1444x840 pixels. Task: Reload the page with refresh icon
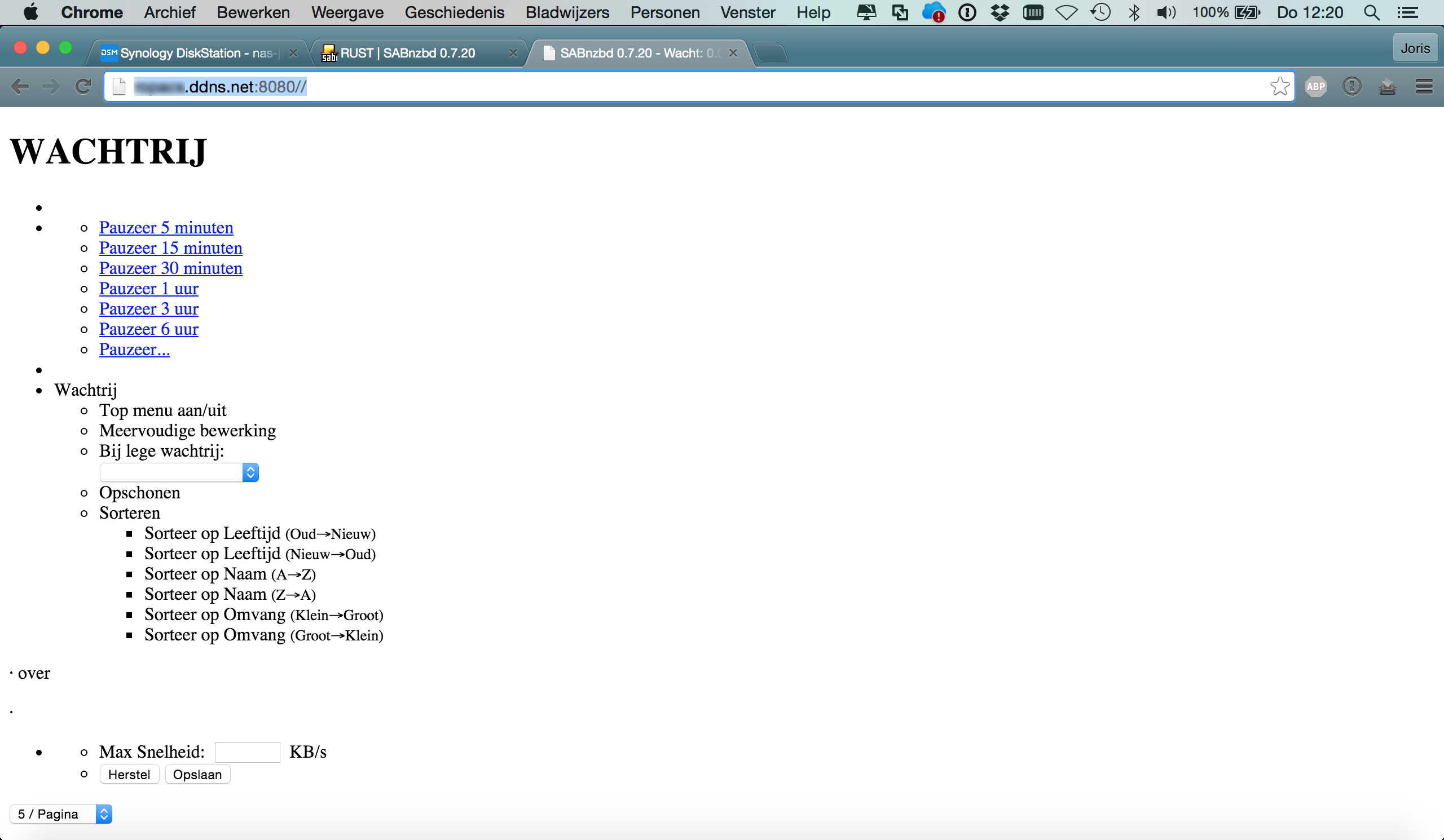point(83,86)
